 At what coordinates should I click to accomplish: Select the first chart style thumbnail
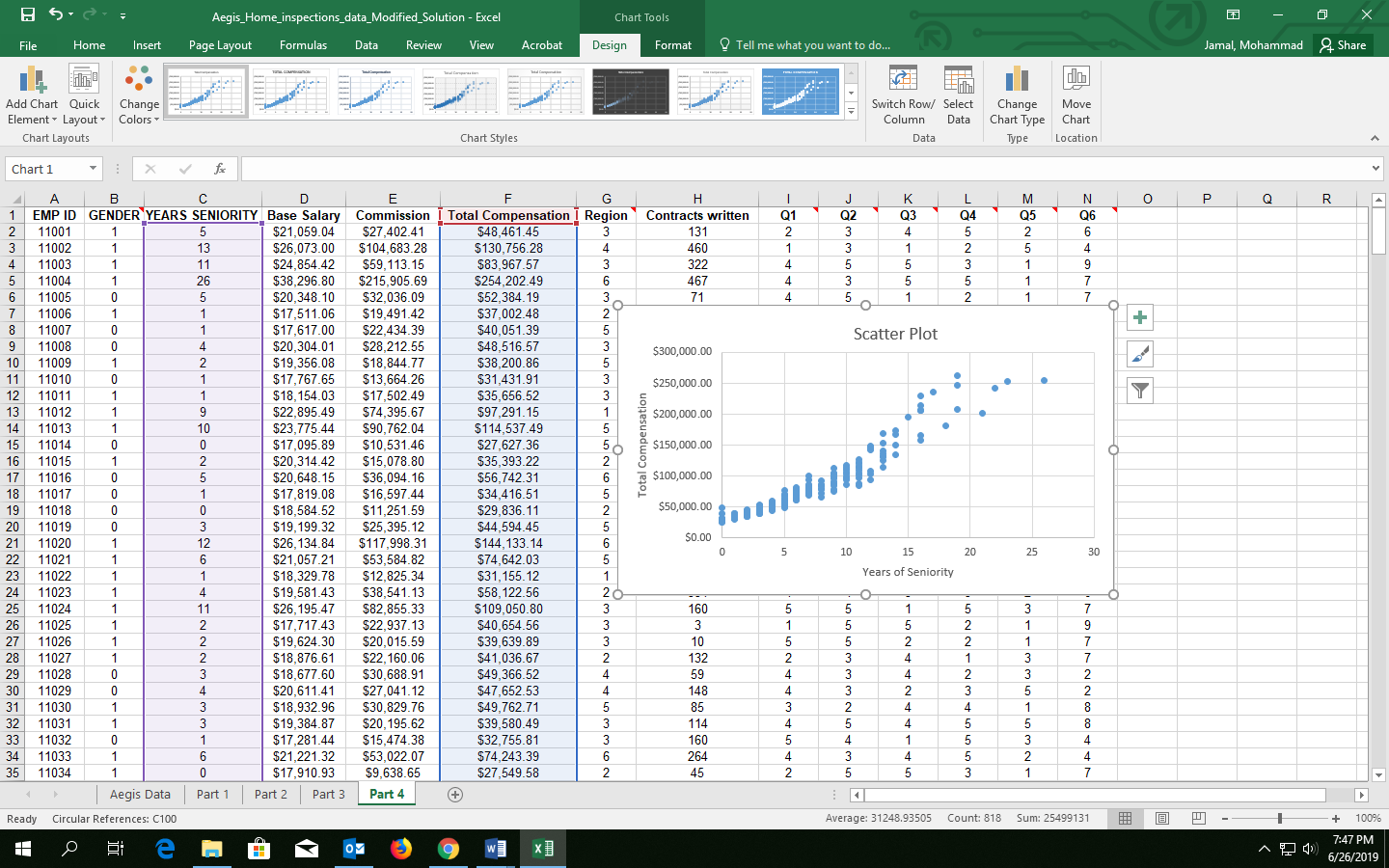tap(206, 92)
